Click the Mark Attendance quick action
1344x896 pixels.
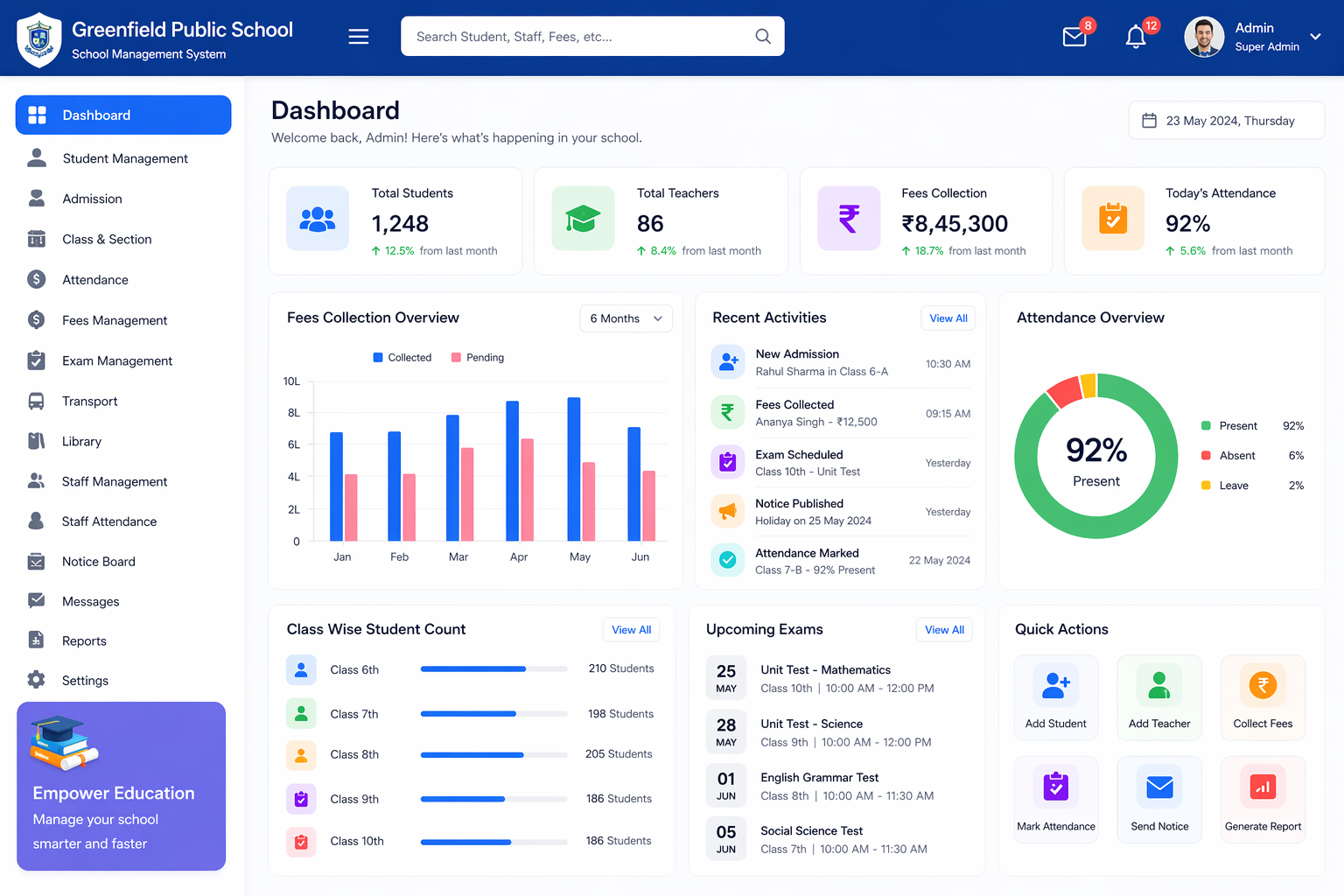click(1056, 799)
